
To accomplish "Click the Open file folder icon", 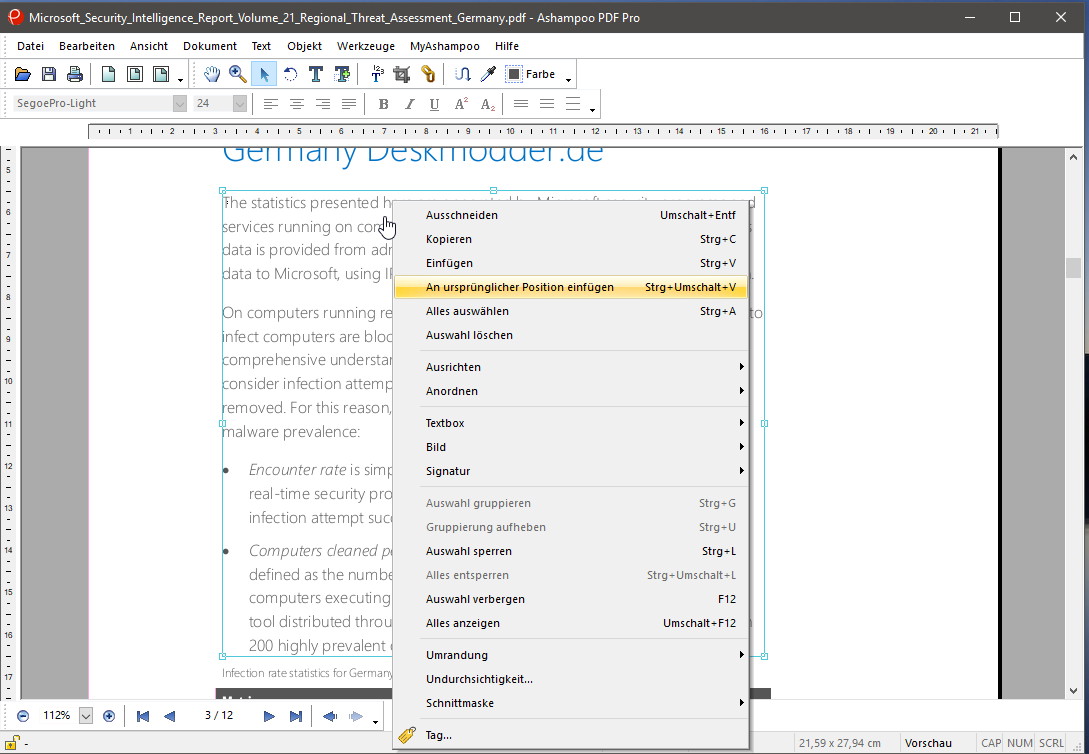I will click(x=23, y=74).
